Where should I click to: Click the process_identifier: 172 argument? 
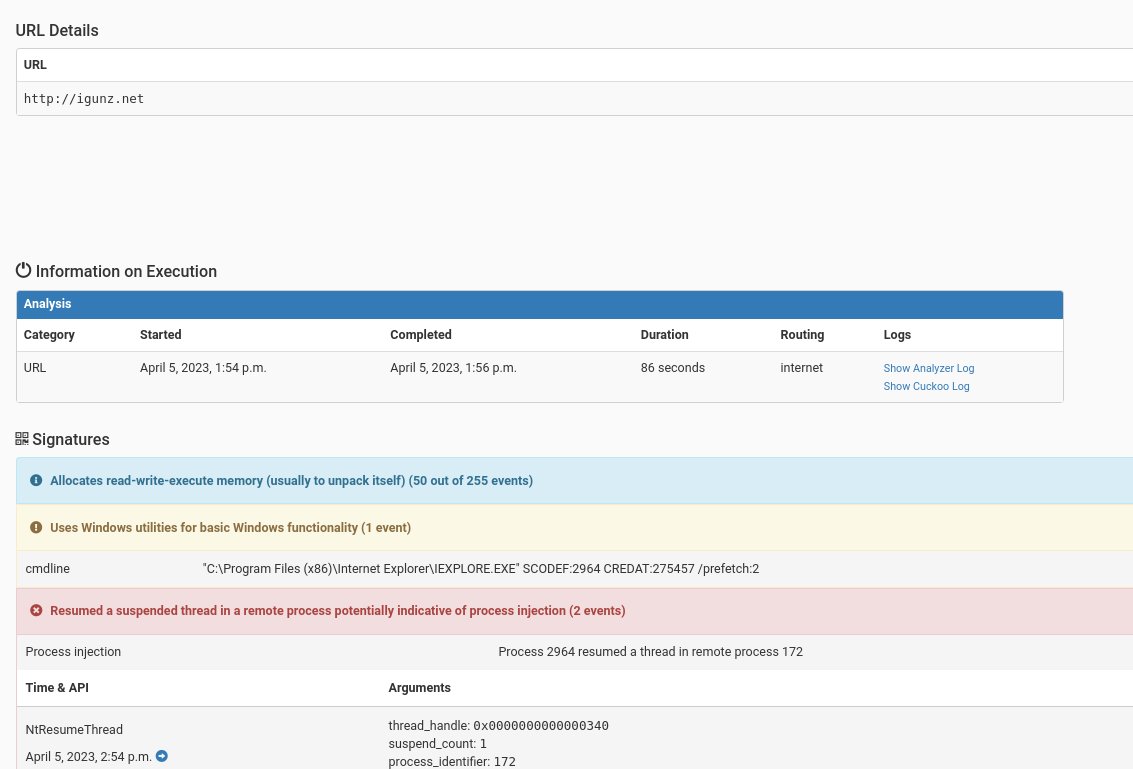pos(452,762)
